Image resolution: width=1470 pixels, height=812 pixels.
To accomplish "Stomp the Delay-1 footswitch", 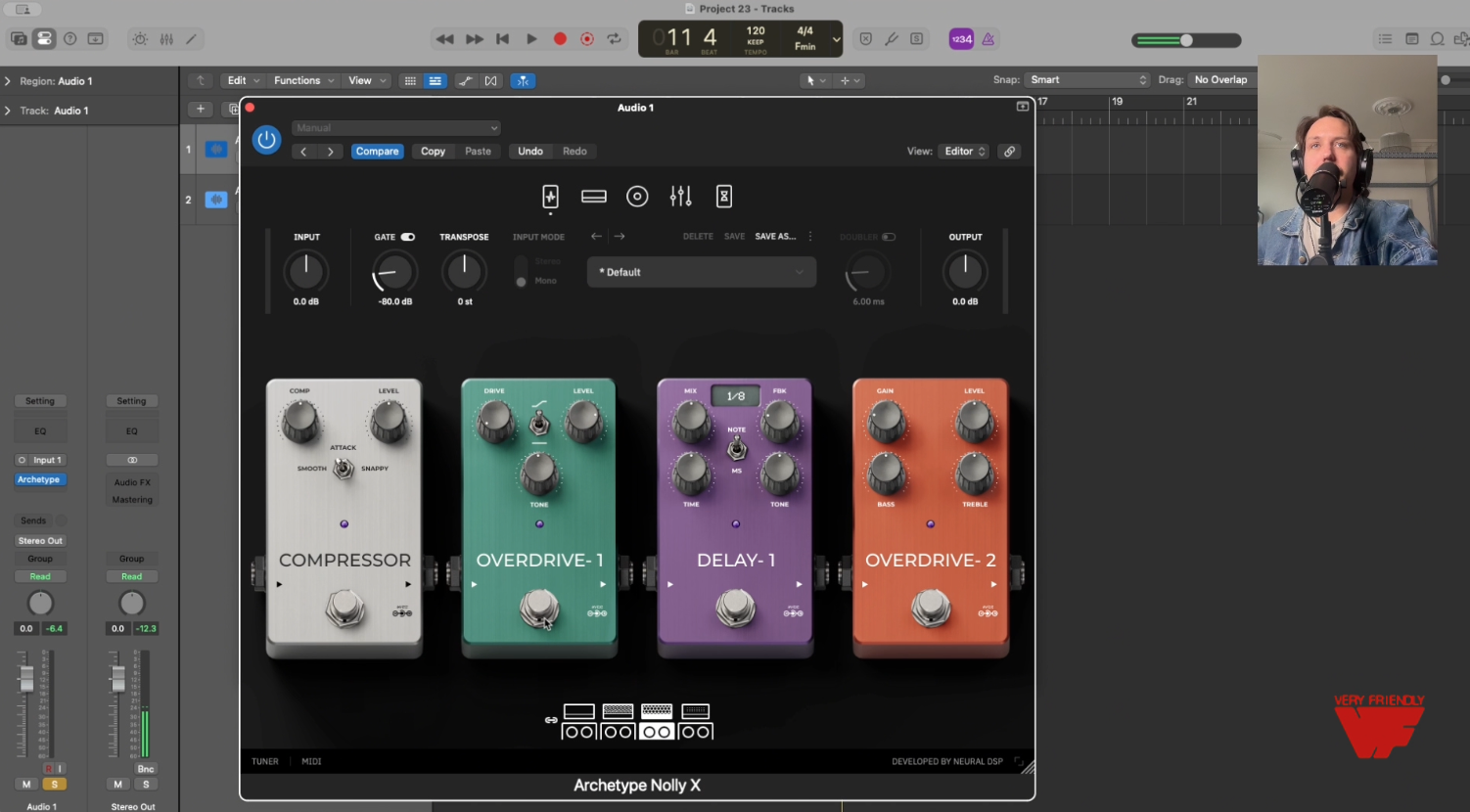I will 735,609.
